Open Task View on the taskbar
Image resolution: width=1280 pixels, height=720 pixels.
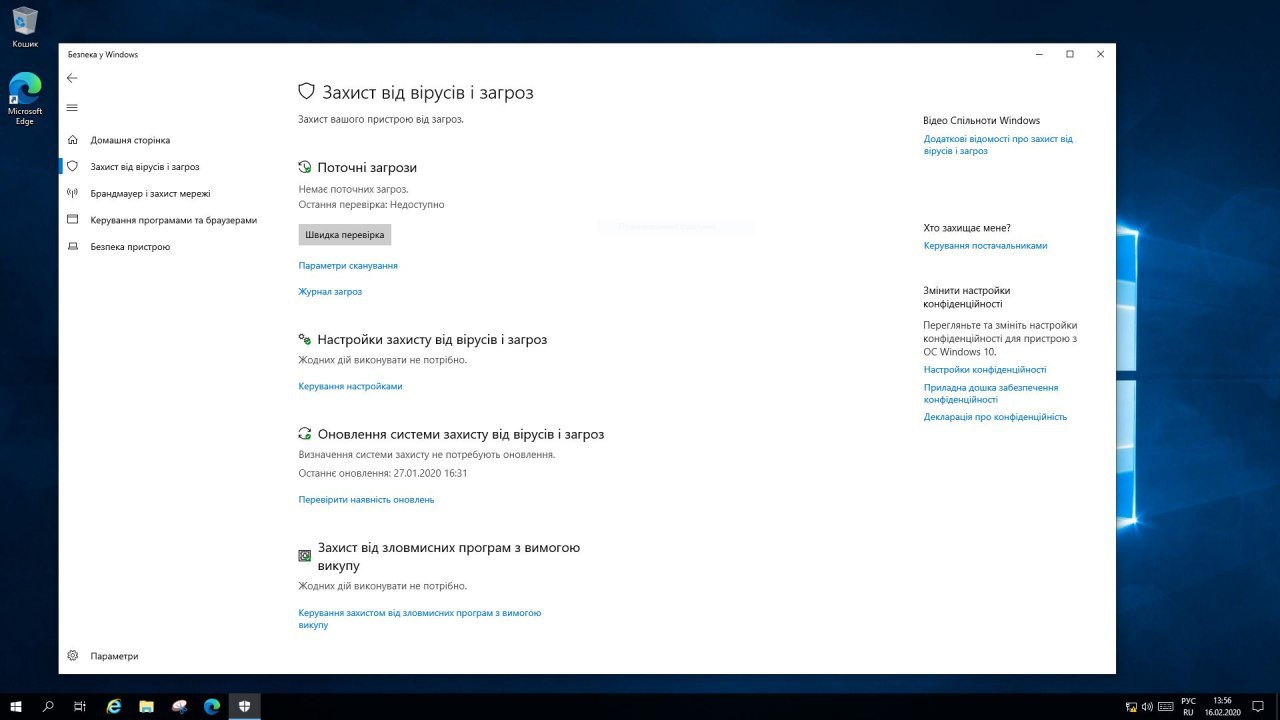point(80,706)
